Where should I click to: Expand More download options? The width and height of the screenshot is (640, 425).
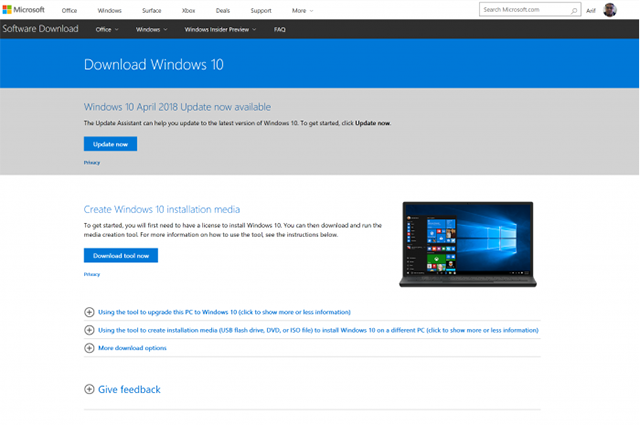point(132,348)
